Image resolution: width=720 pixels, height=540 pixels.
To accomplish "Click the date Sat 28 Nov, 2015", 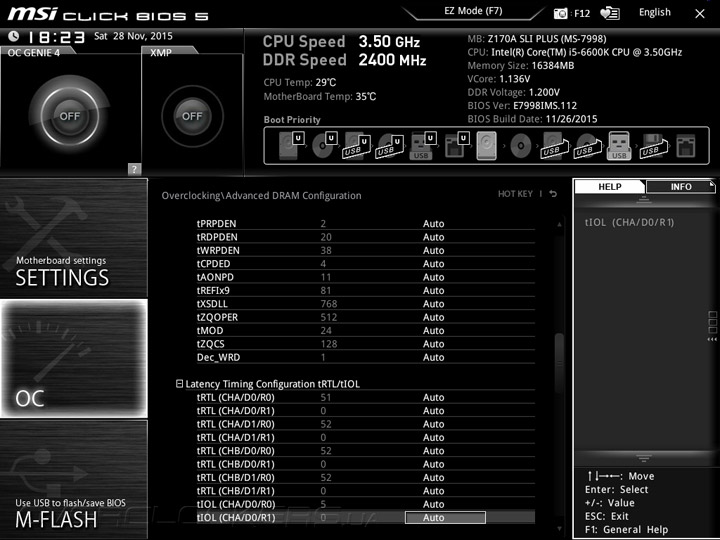I will coord(133,36).
